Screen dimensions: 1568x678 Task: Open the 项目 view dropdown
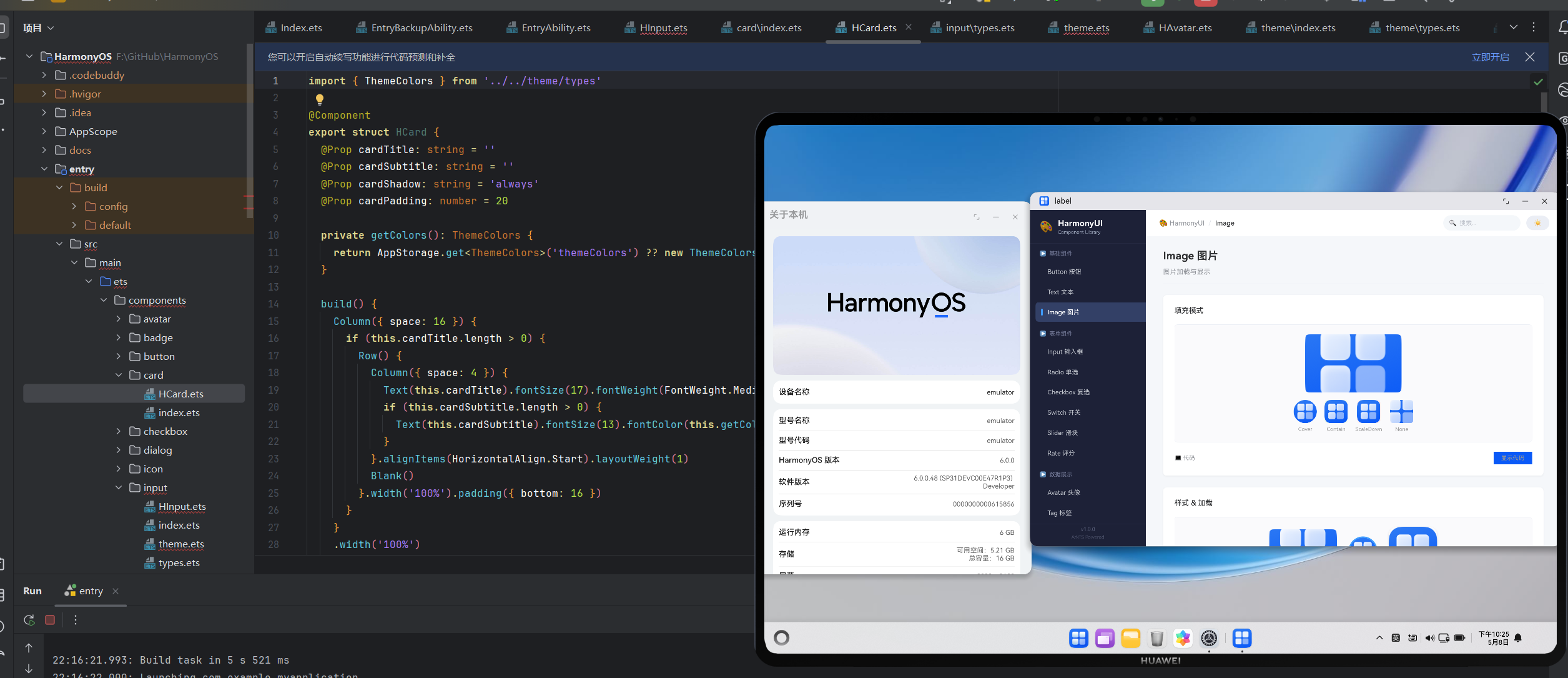click(x=39, y=28)
